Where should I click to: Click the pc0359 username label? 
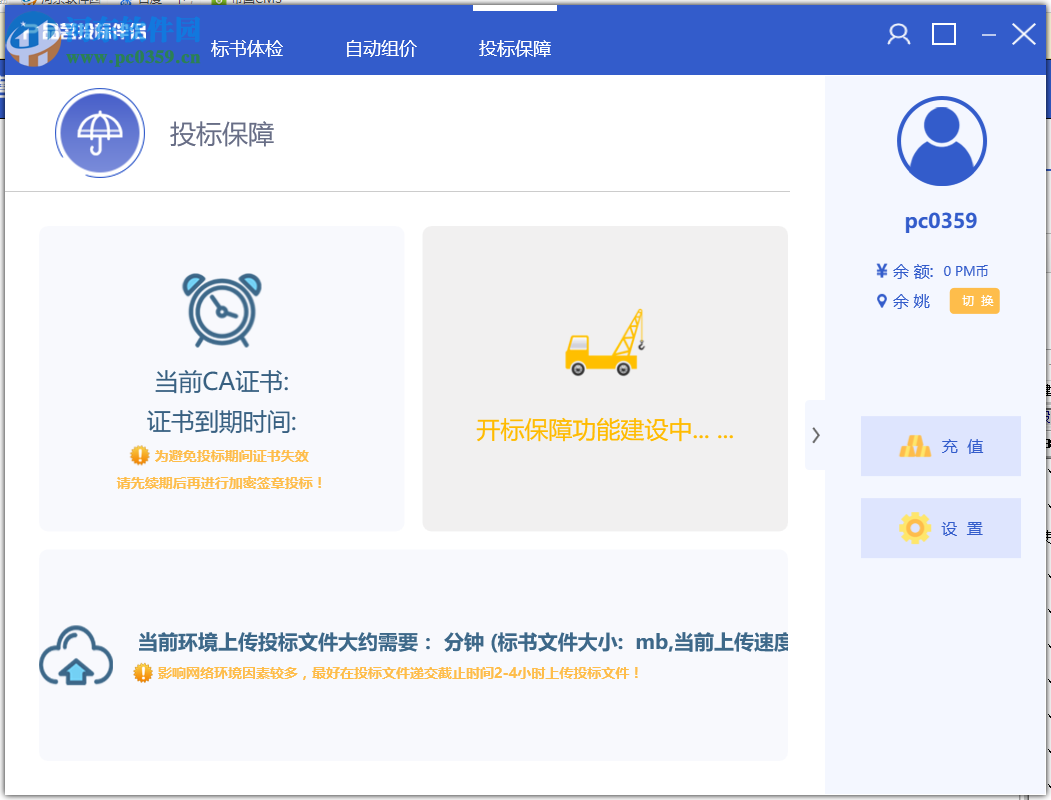(x=941, y=221)
